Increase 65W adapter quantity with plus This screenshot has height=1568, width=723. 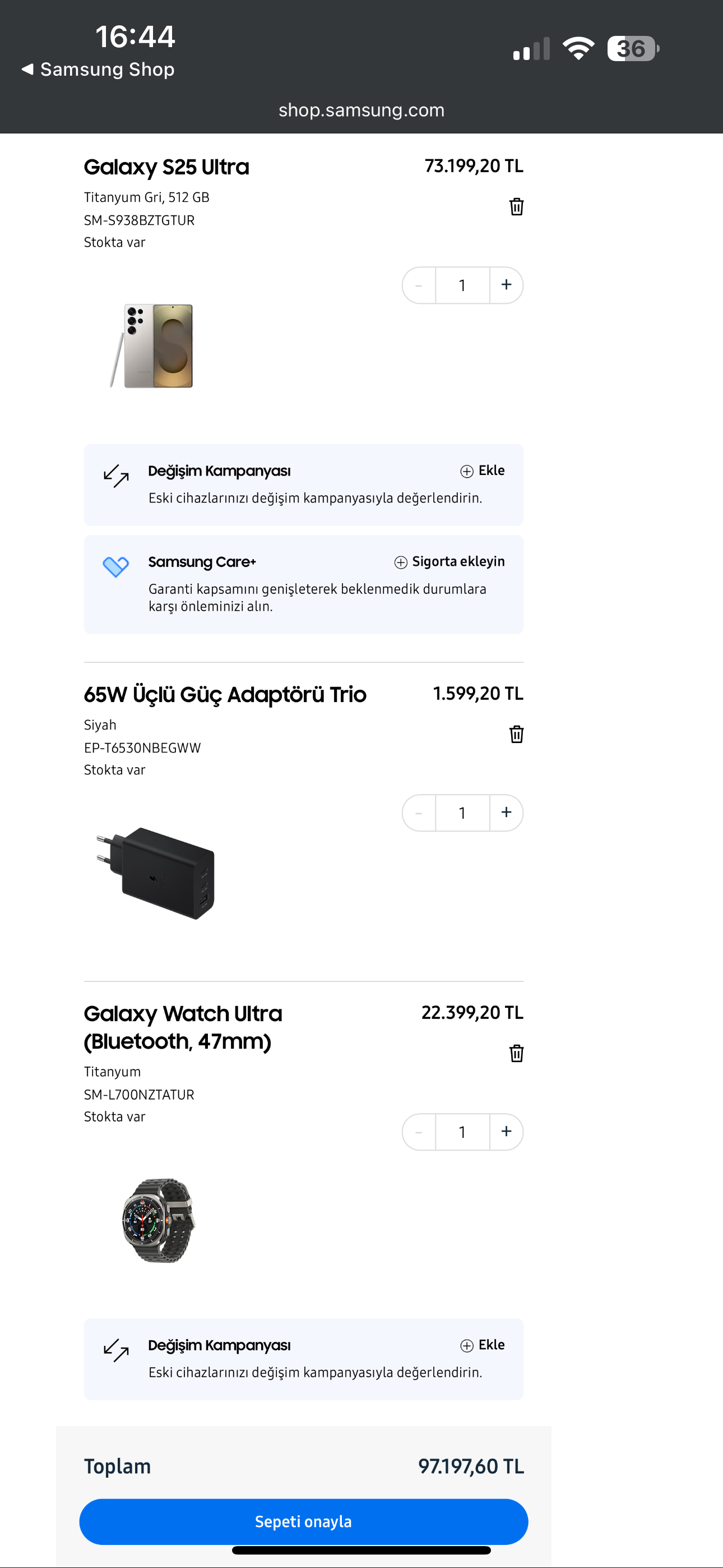[506, 813]
